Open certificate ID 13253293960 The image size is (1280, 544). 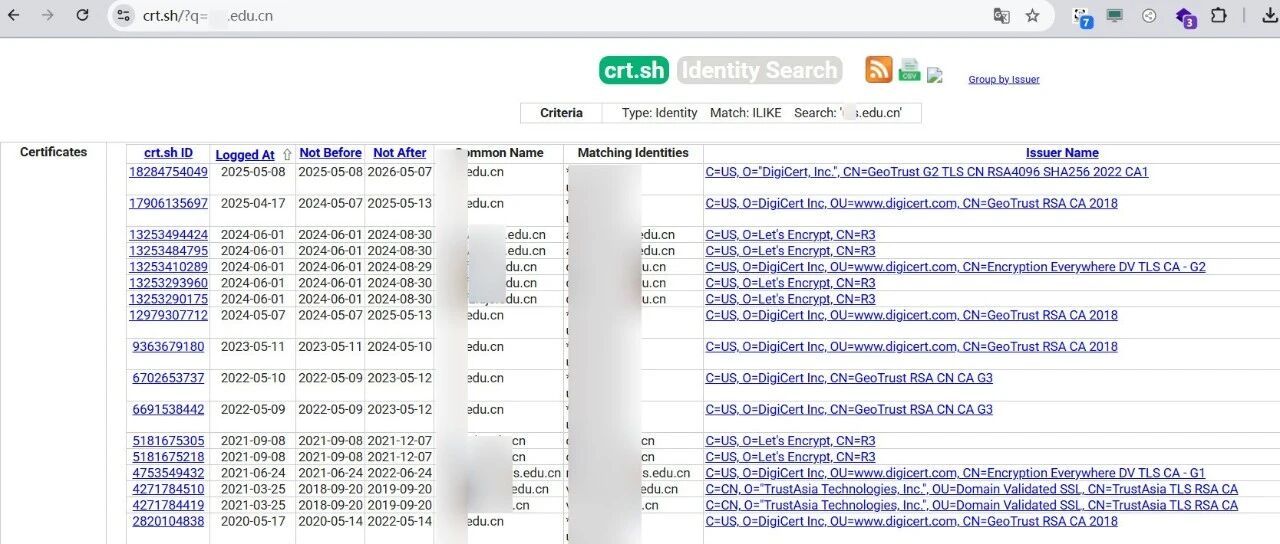click(168, 283)
